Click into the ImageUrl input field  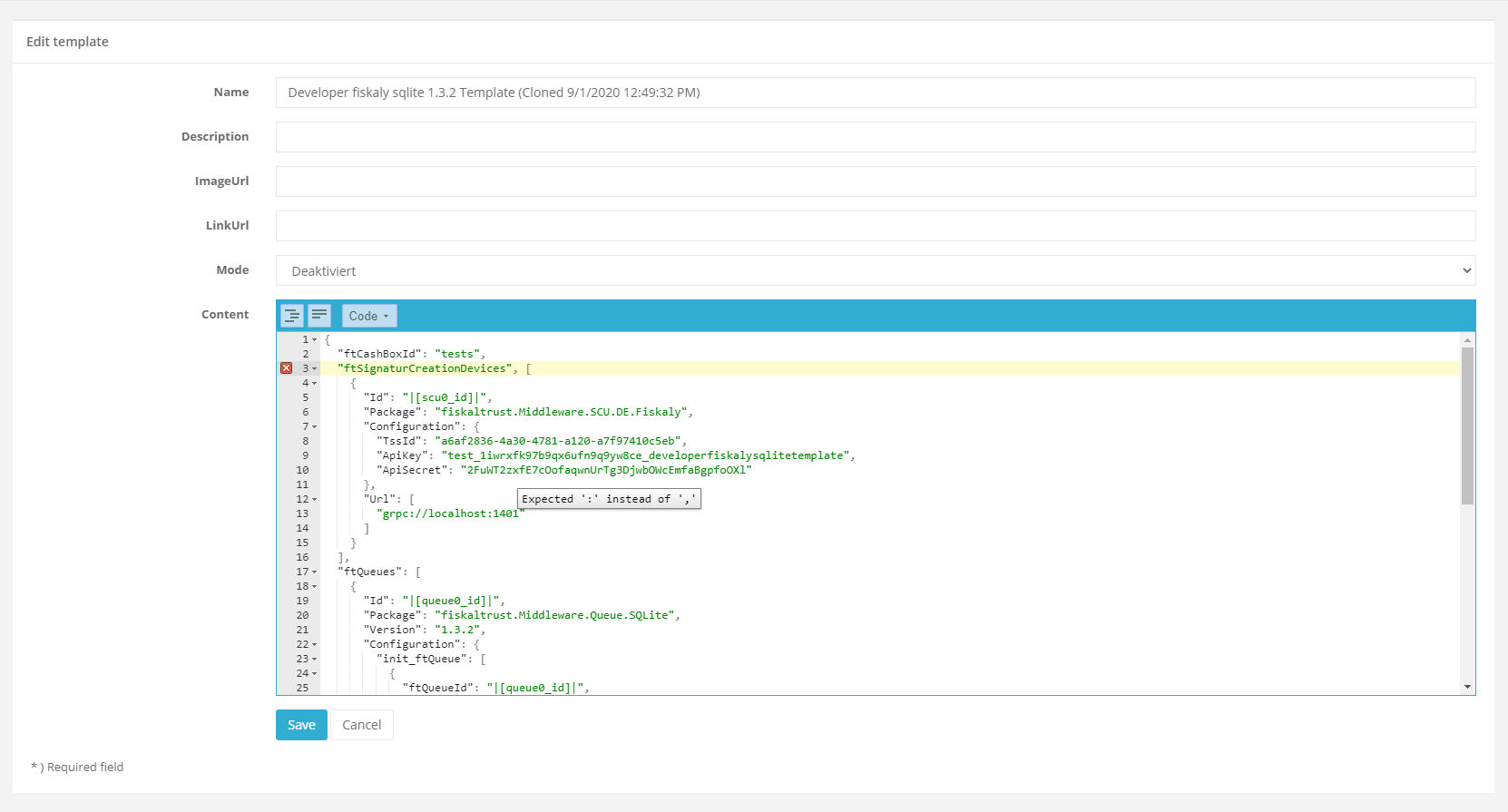click(x=876, y=181)
